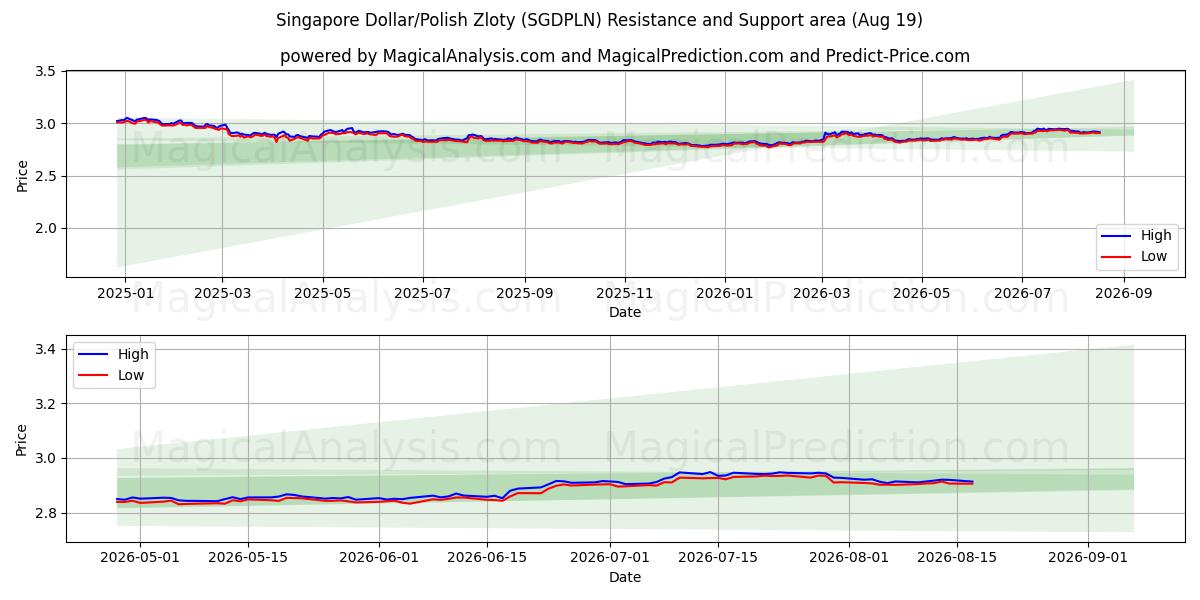
Task: Click the 2026-08-01 tick on lower chart
Action: point(849,559)
